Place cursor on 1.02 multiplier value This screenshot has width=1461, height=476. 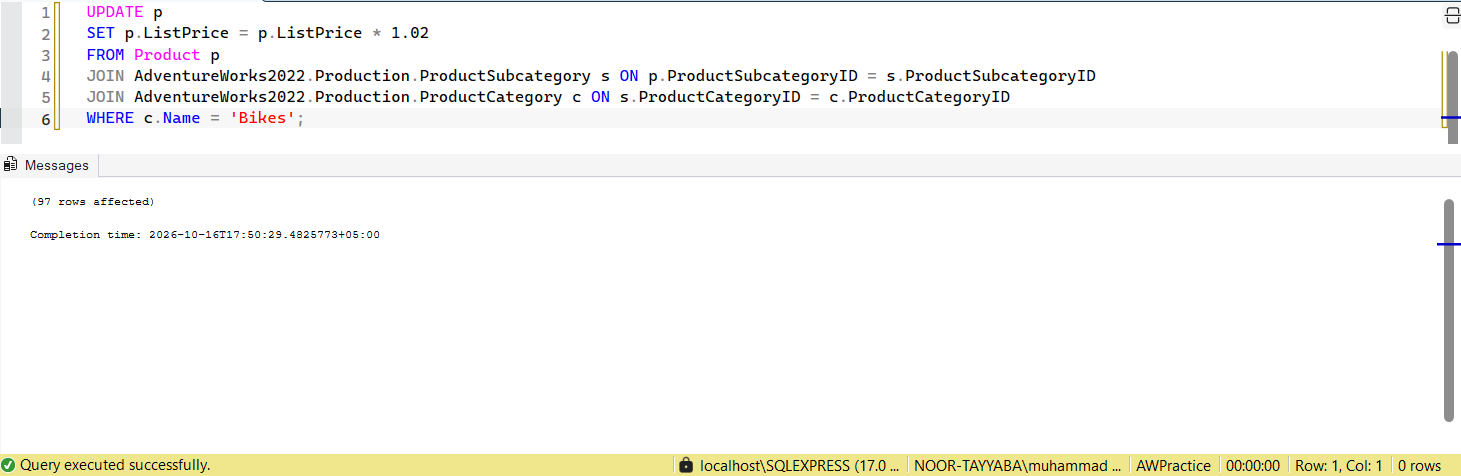410,33
